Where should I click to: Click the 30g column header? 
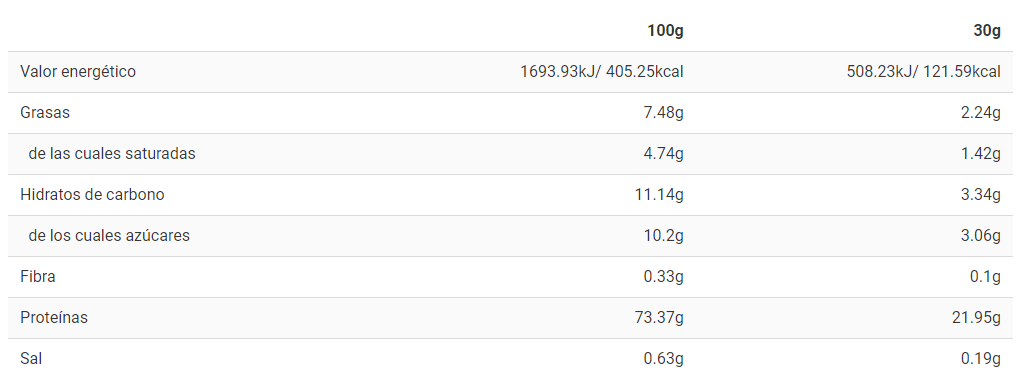point(987,31)
